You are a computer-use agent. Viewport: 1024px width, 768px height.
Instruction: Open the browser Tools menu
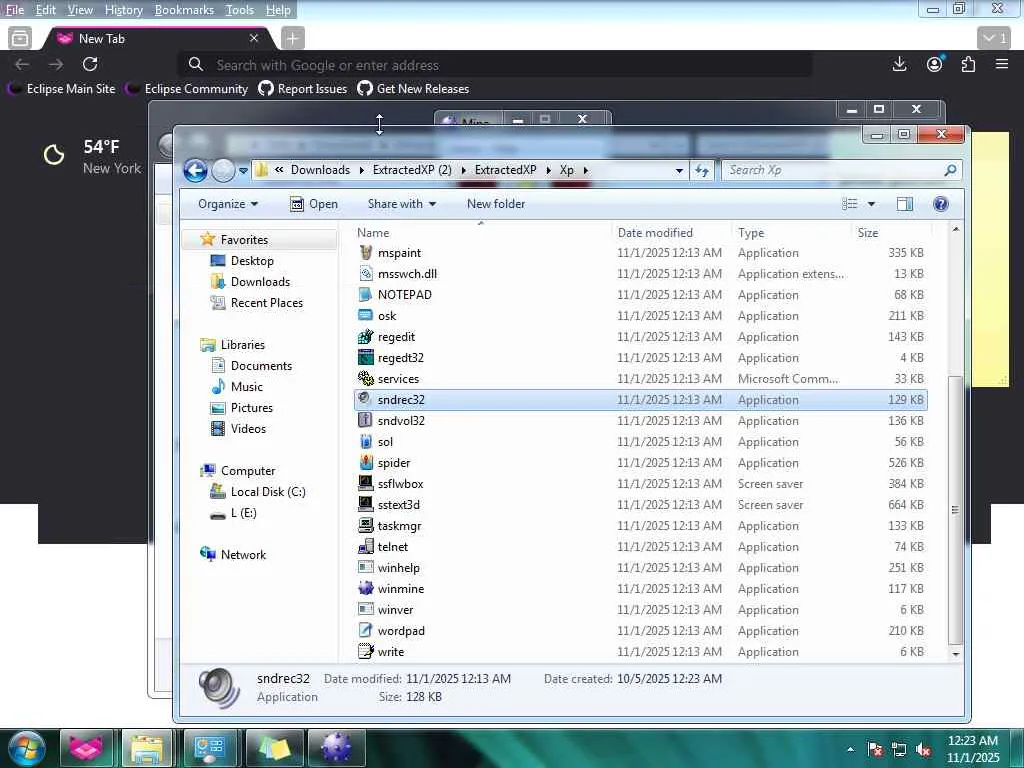click(240, 10)
